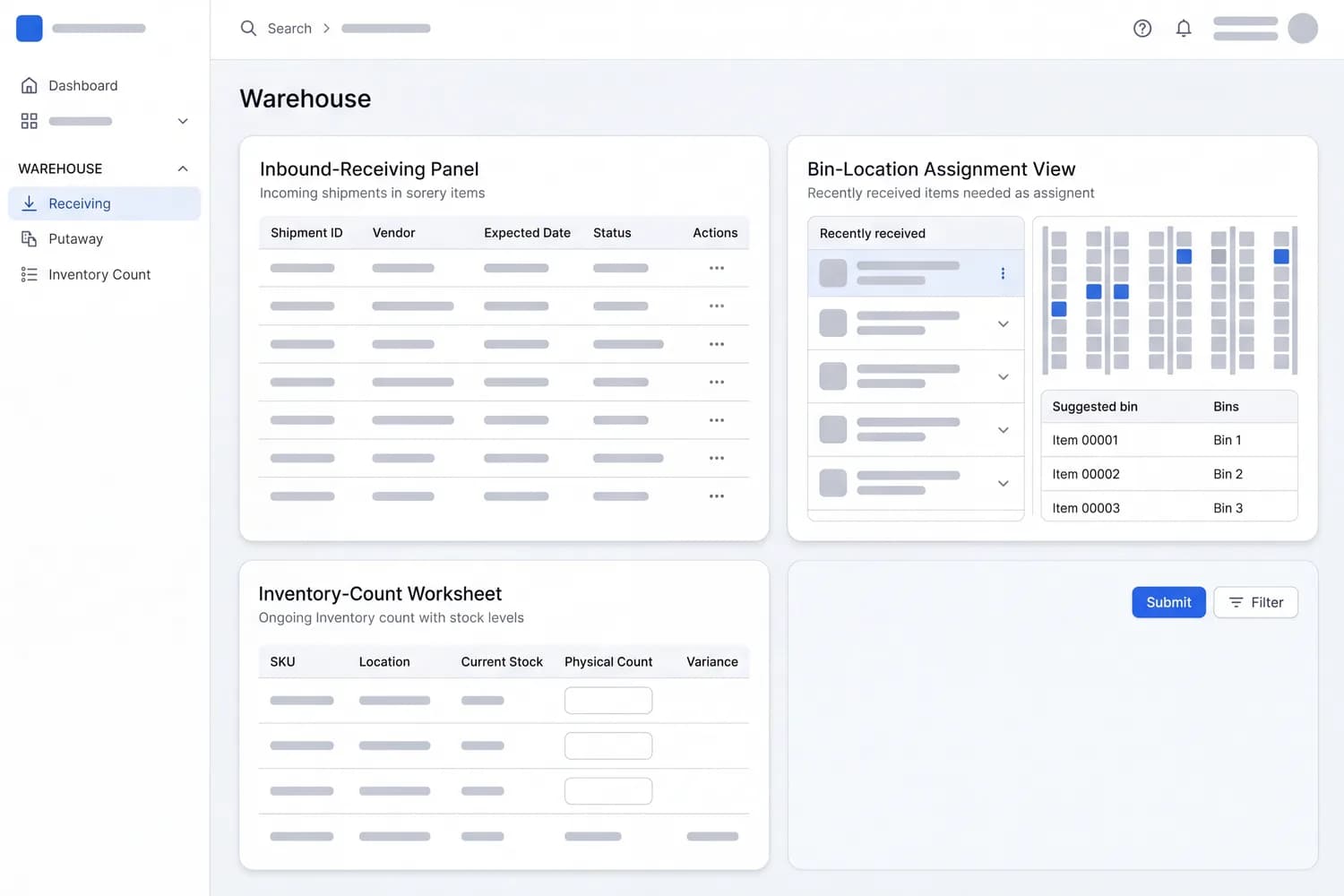This screenshot has width=1344, height=896.
Task: Open actions menu for fourth shipment row
Action: 717,382
